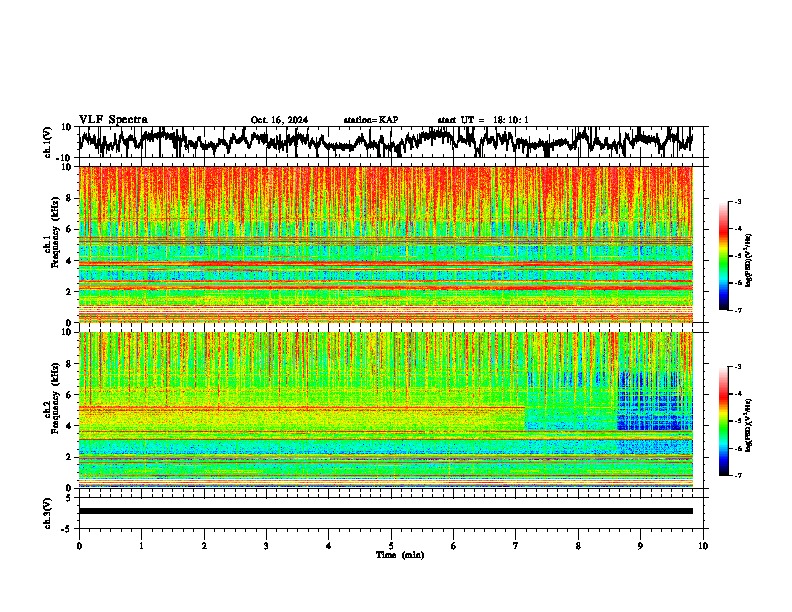This screenshot has width=792, height=612.
Task: Click time axis tick label "0"
Action: point(79,546)
